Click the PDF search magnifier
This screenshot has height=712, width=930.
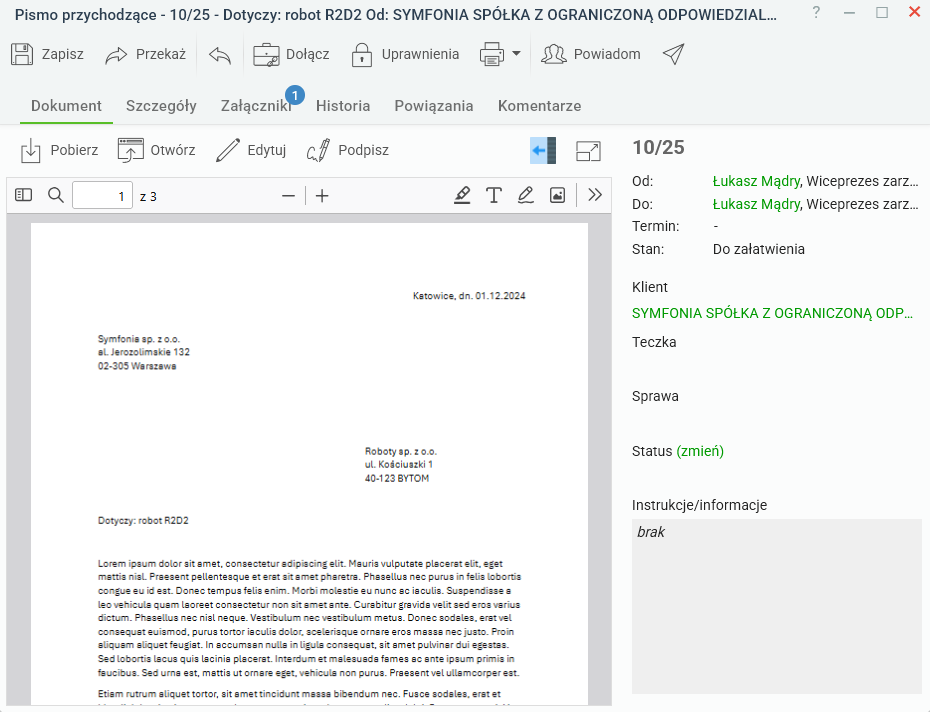[x=56, y=195]
